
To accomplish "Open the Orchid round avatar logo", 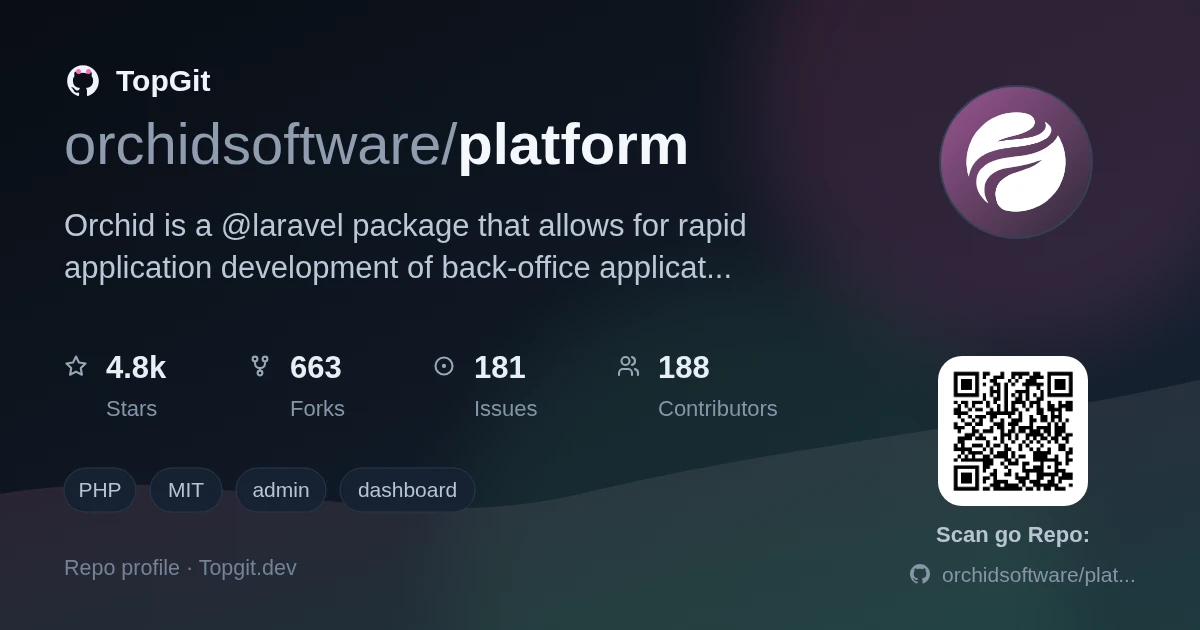I will pos(1016,162).
